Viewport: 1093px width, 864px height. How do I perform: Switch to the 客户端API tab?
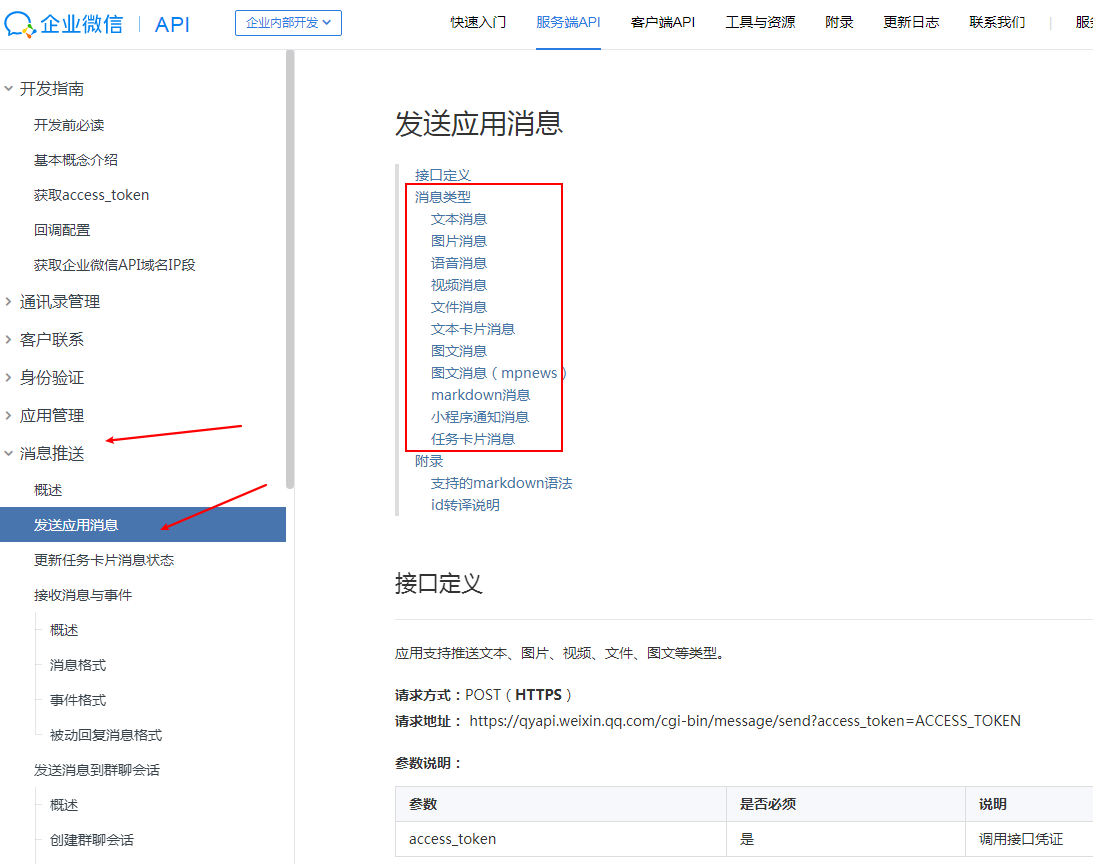(661, 21)
